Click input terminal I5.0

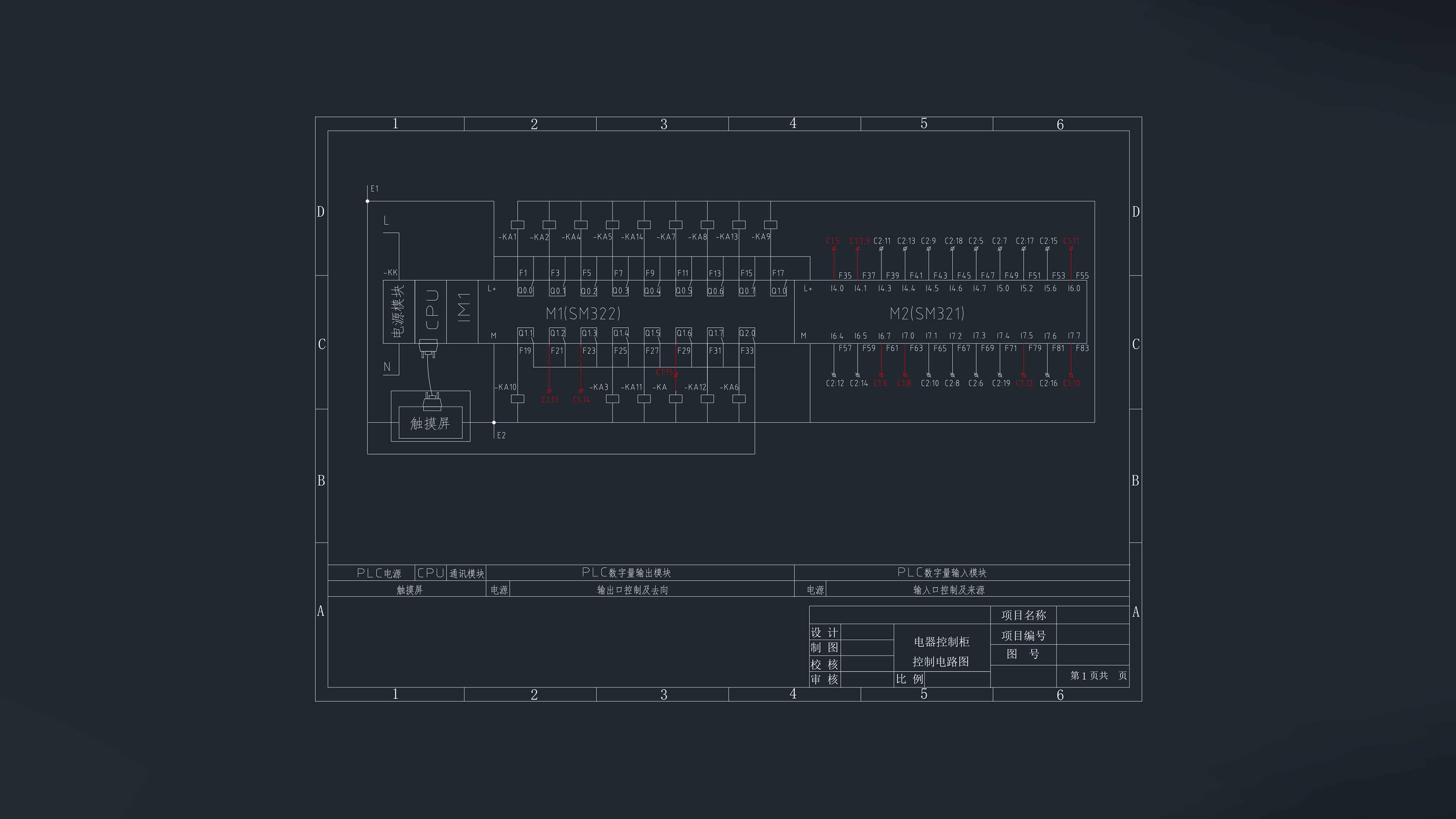[x=1003, y=288]
